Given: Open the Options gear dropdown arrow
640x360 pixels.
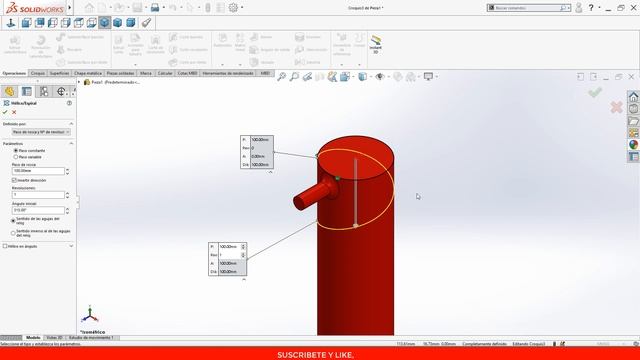Looking at the screenshot, I should (242, 8).
